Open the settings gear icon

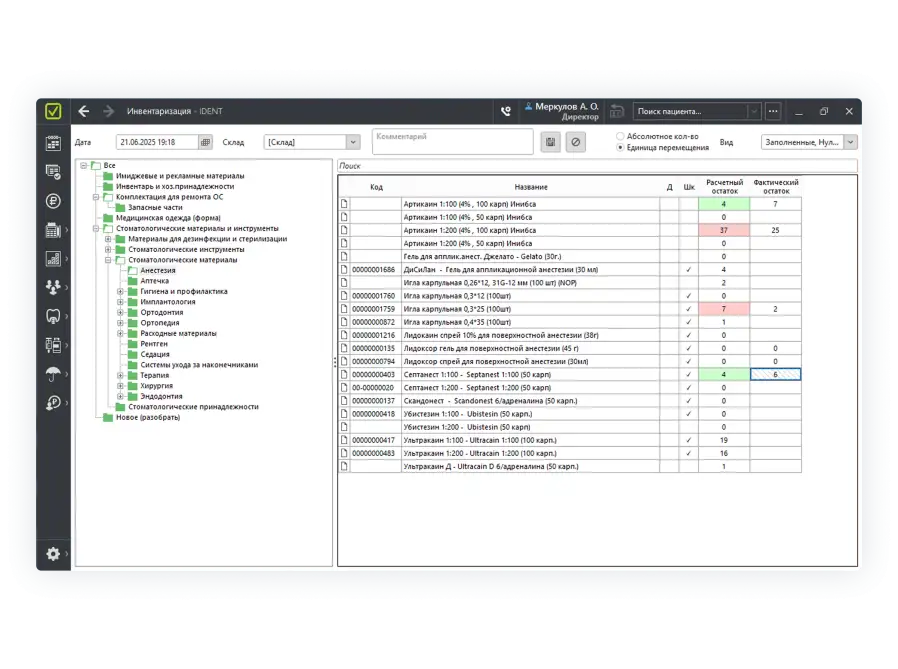tap(53, 553)
